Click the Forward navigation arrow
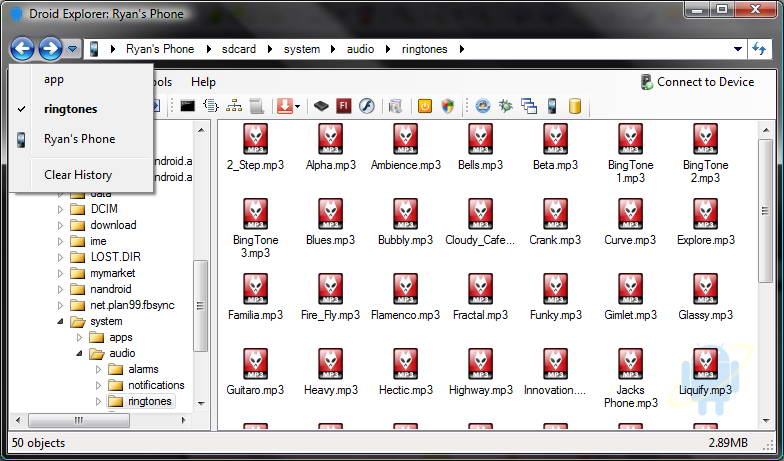The width and height of the screenshot is (784, 461). [x=50, y=49]
